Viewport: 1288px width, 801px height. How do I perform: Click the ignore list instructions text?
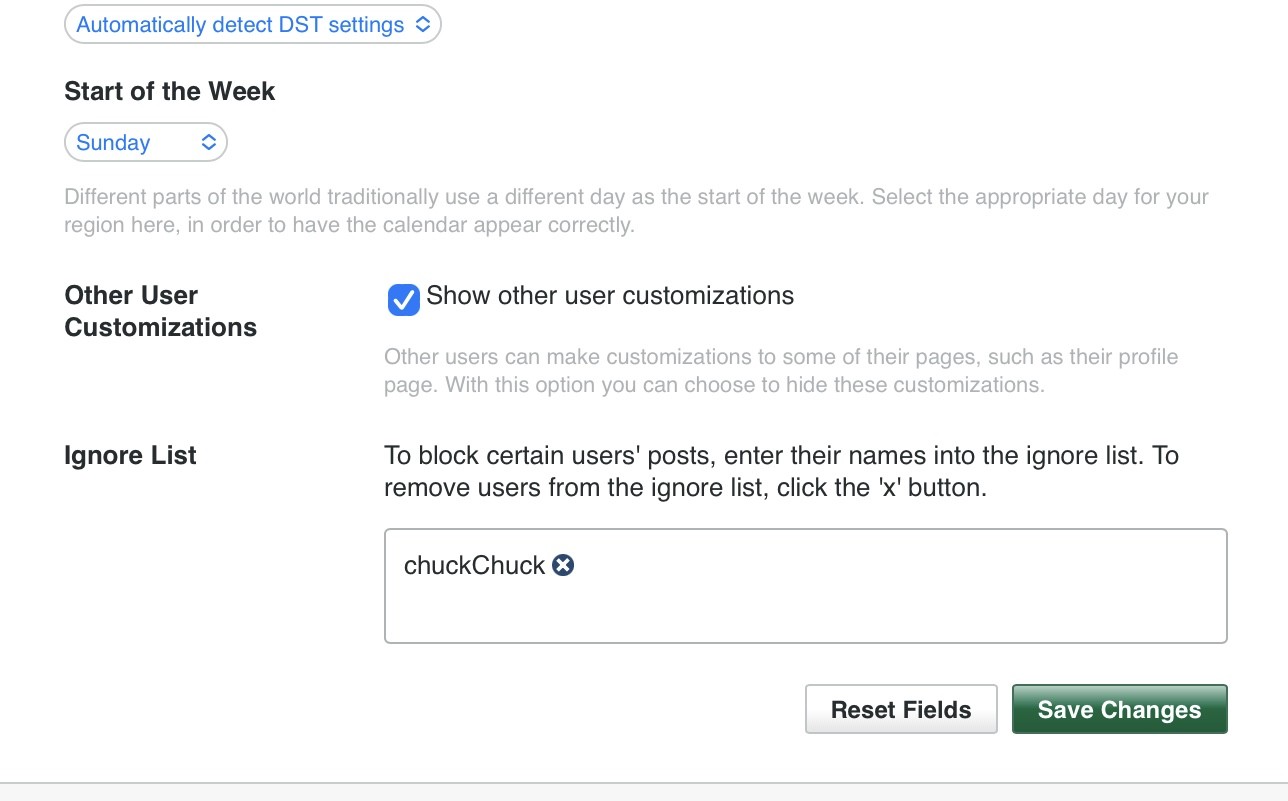[780, 472]
